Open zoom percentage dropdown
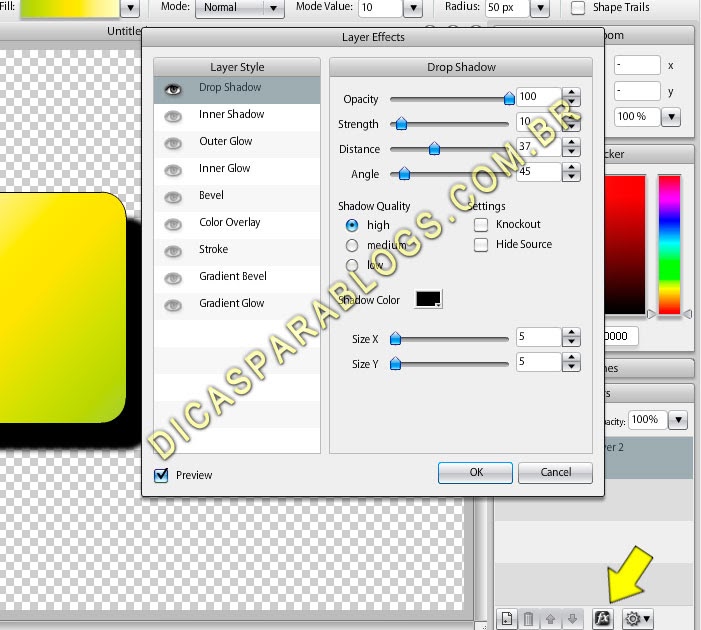The height and width of the screenshot is (630, 701). point(671,117)
